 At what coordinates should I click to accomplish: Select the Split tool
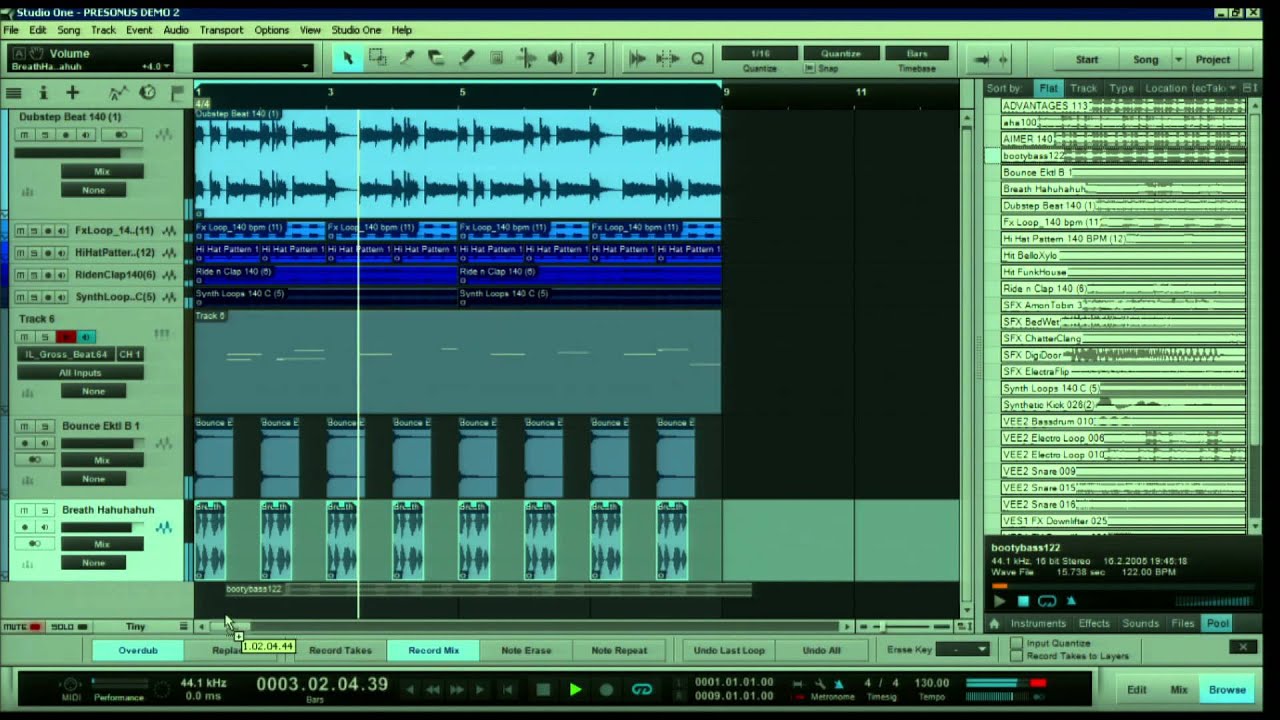[x=407, y=58]
